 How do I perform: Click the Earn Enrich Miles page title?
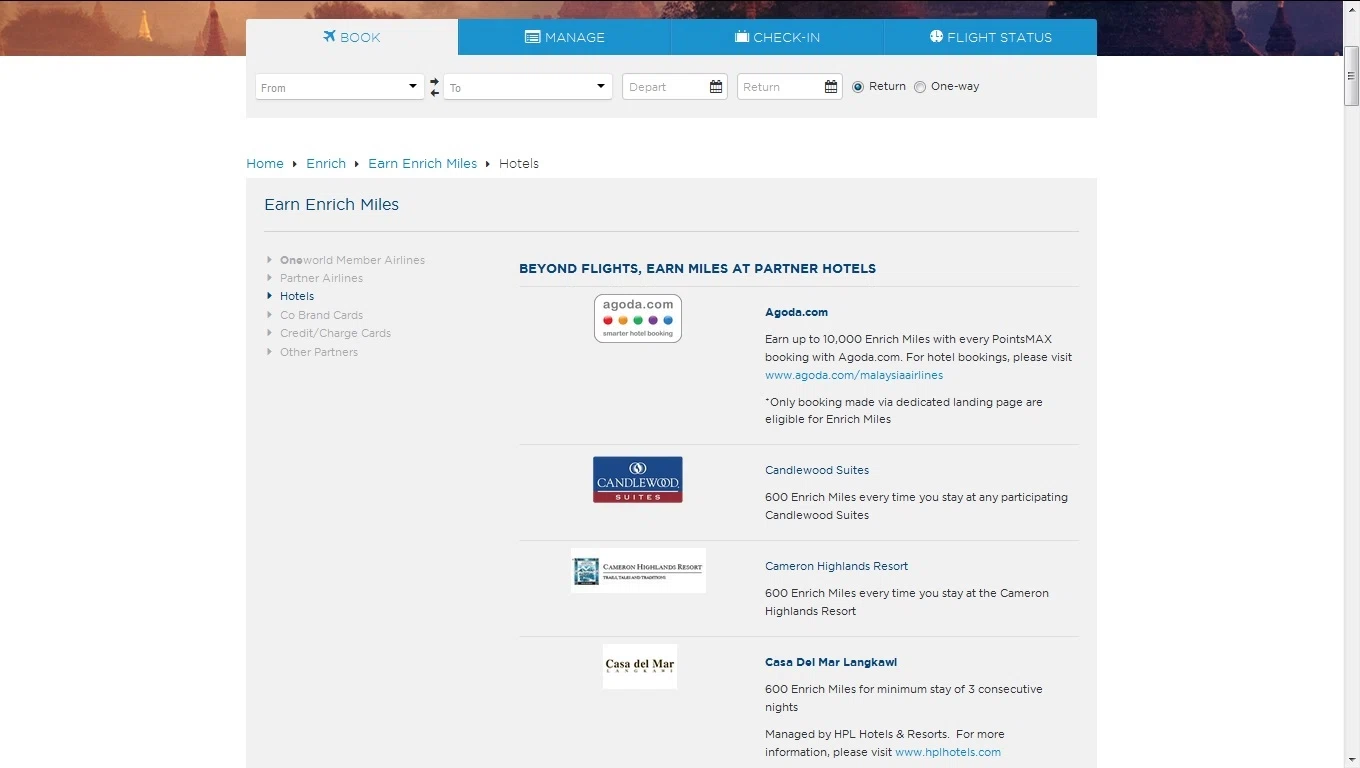pos(332,204)
